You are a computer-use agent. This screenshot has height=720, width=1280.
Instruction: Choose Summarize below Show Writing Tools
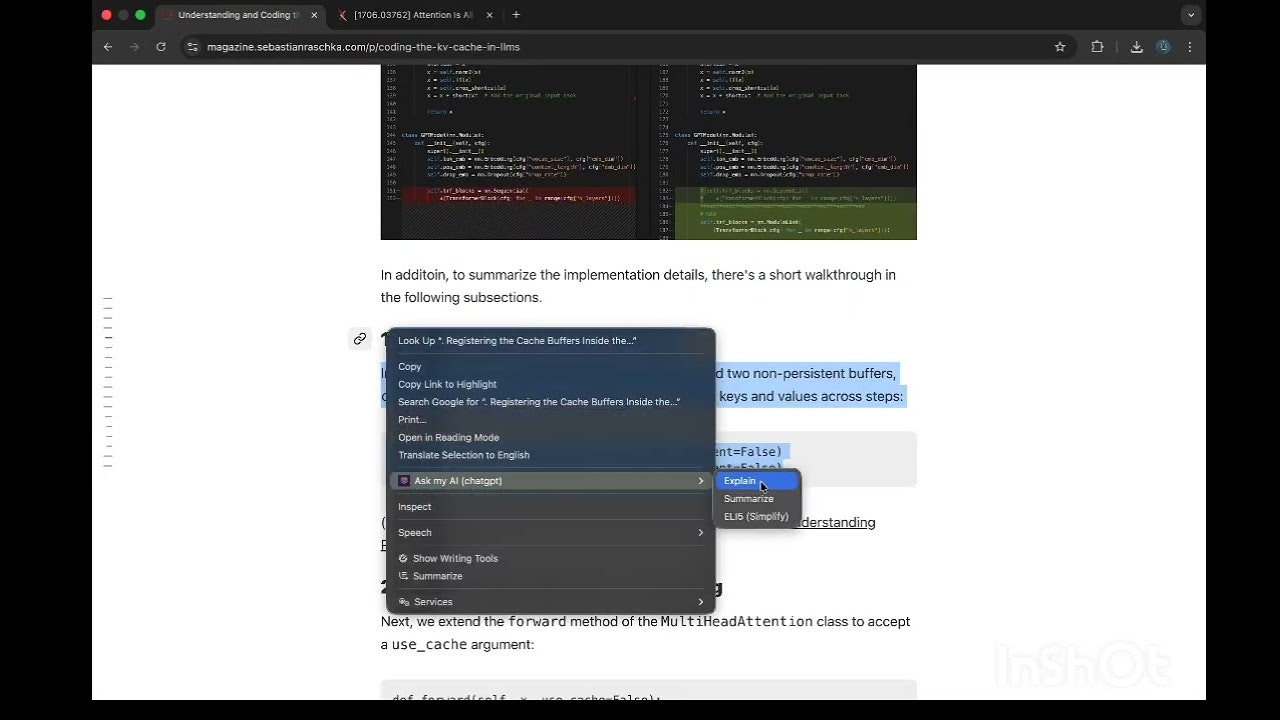[x=551, y=576]
